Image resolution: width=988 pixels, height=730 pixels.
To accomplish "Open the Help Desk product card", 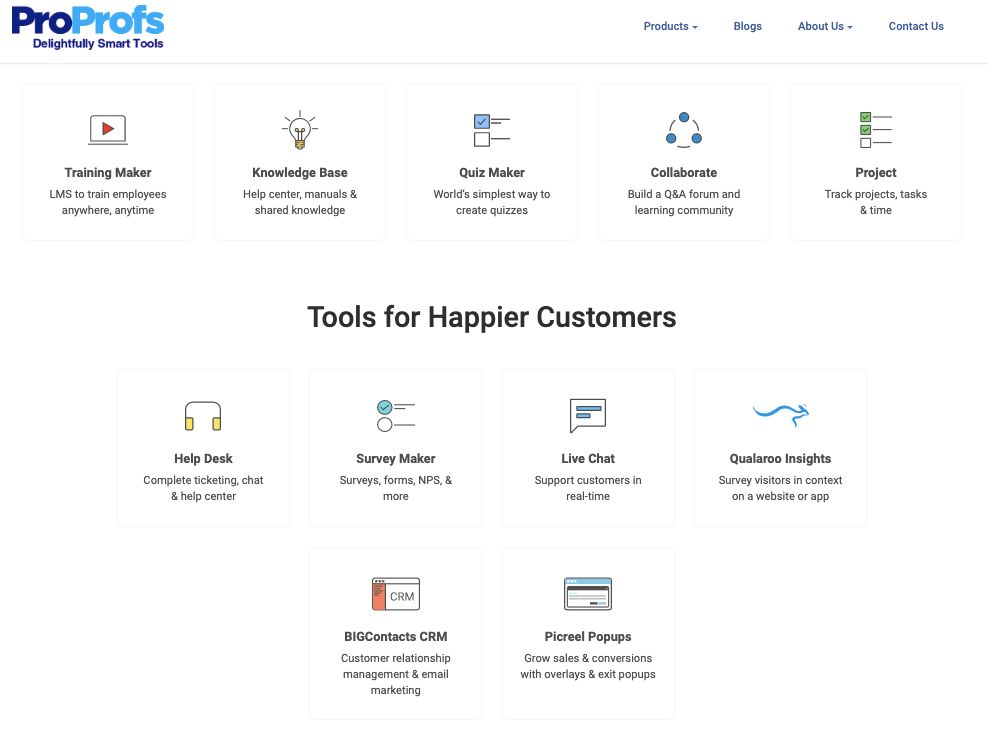I will [x=203, y=447].
